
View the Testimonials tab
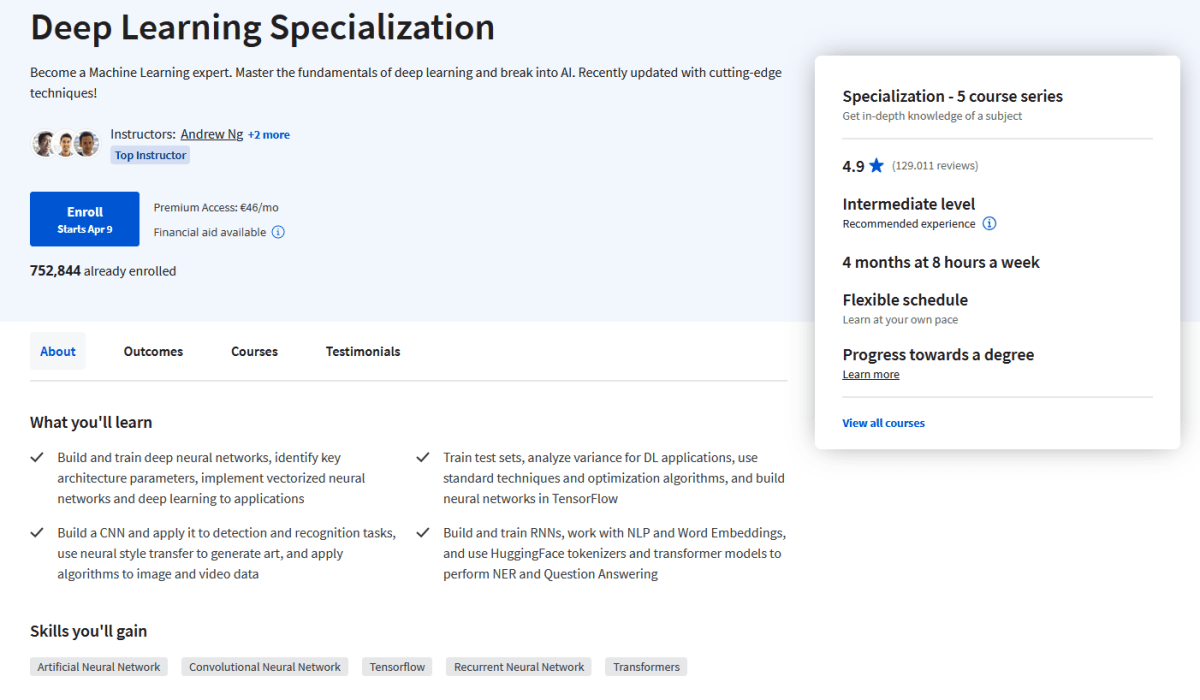coord(362,351)
